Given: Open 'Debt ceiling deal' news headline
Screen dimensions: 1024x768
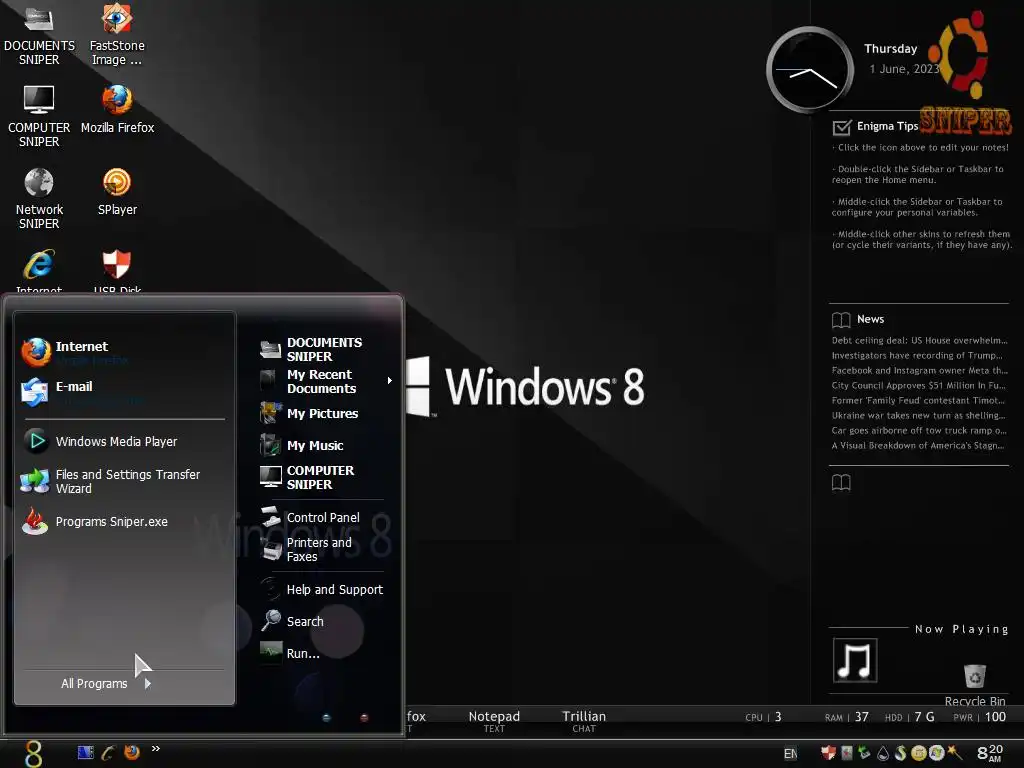Looking at the screenshot, I should click(x=919, y=340).
